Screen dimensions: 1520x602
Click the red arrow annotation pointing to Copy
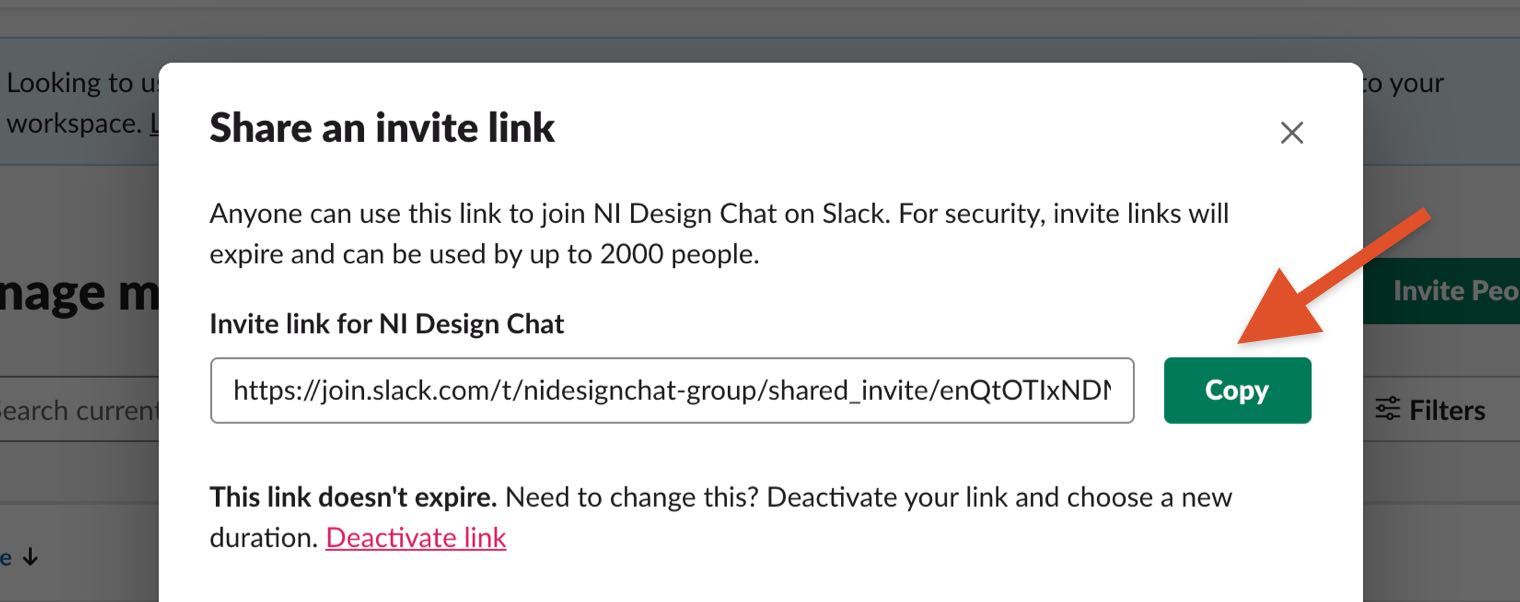click(x=1336, y=276)
